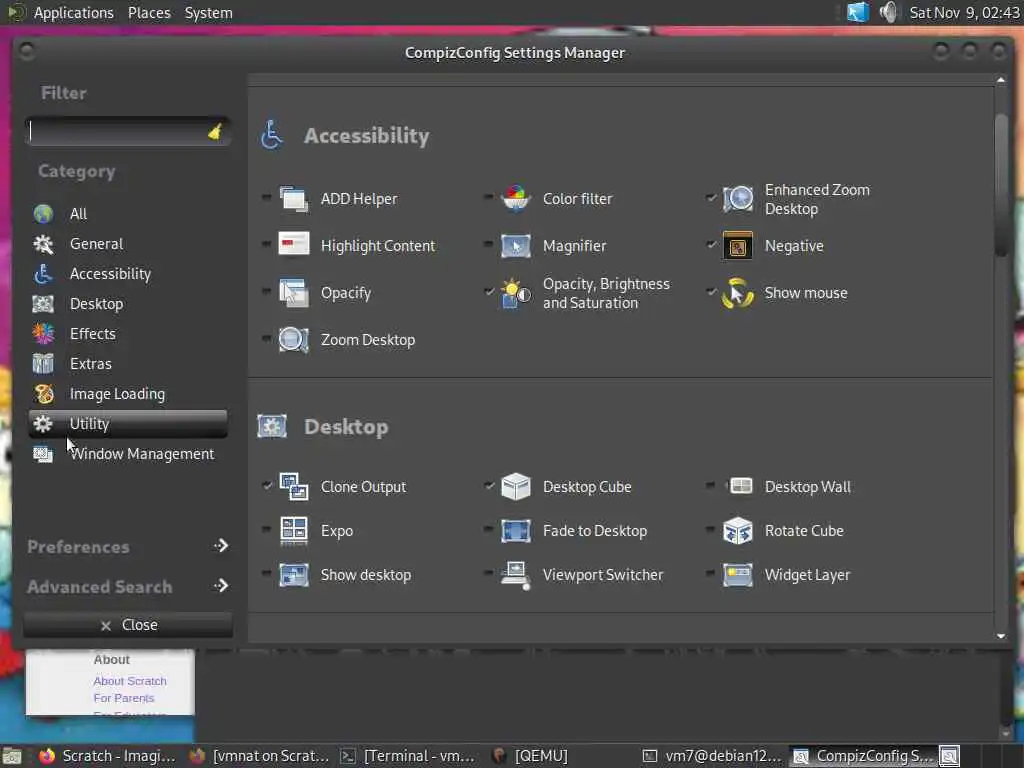1024x768 pixels.
Task: Open the Opacify plugin icon
Action: tap(294, 293)
